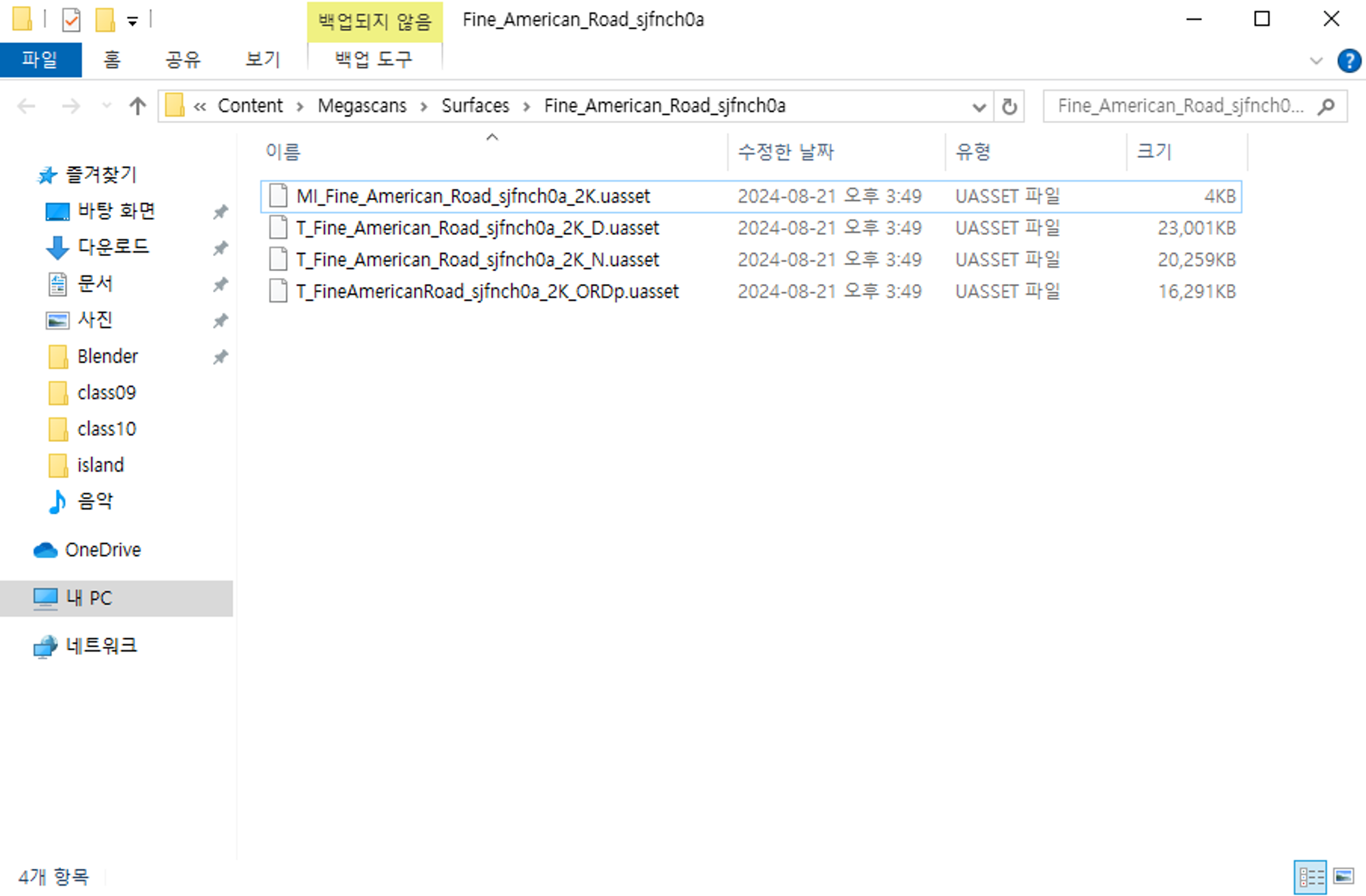The image size is (1366, 896).
Task: Open 바탕 화면 in the sidebar
Action: 102,211
